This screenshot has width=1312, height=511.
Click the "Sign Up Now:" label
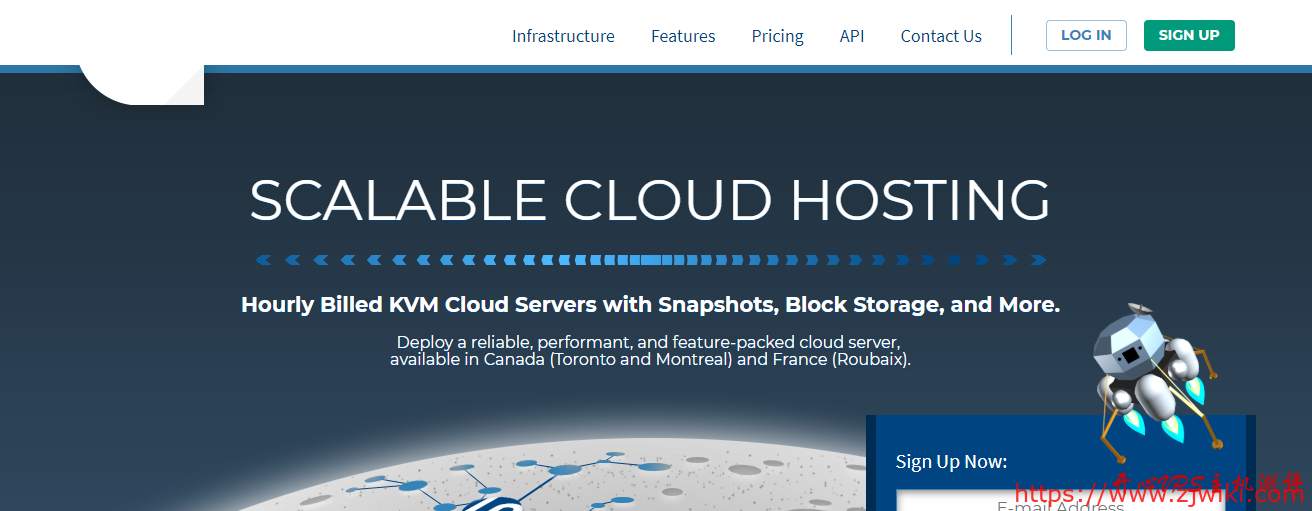pyautogui.click(x=951, y=461)
